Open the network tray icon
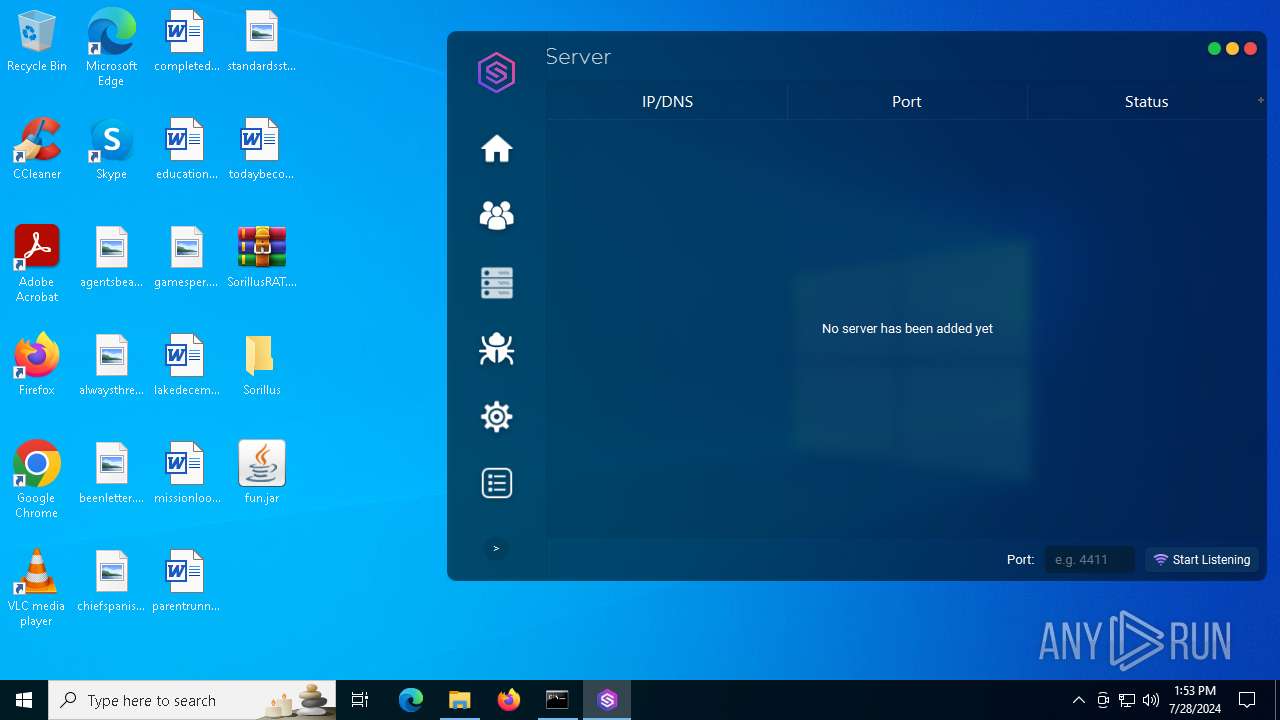 point(1127,700)
